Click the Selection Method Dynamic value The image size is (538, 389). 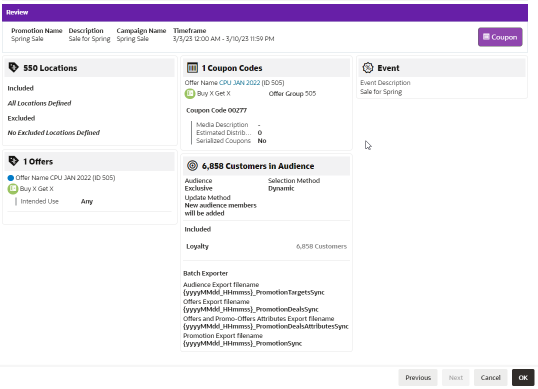pyautogui.click(x=281, y=188)
